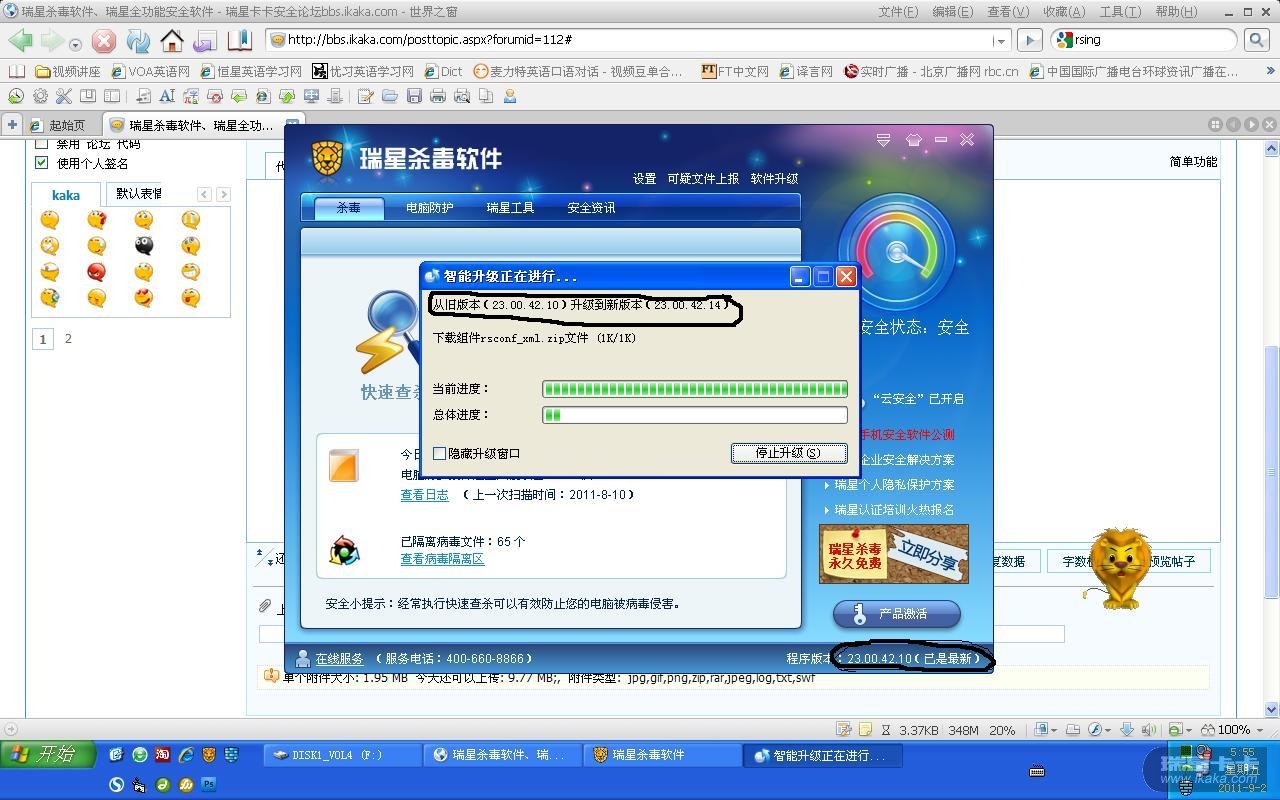This screenshot has height=800, width=1280.
Task: Click into the browser address bar
Action: (636, 40)
